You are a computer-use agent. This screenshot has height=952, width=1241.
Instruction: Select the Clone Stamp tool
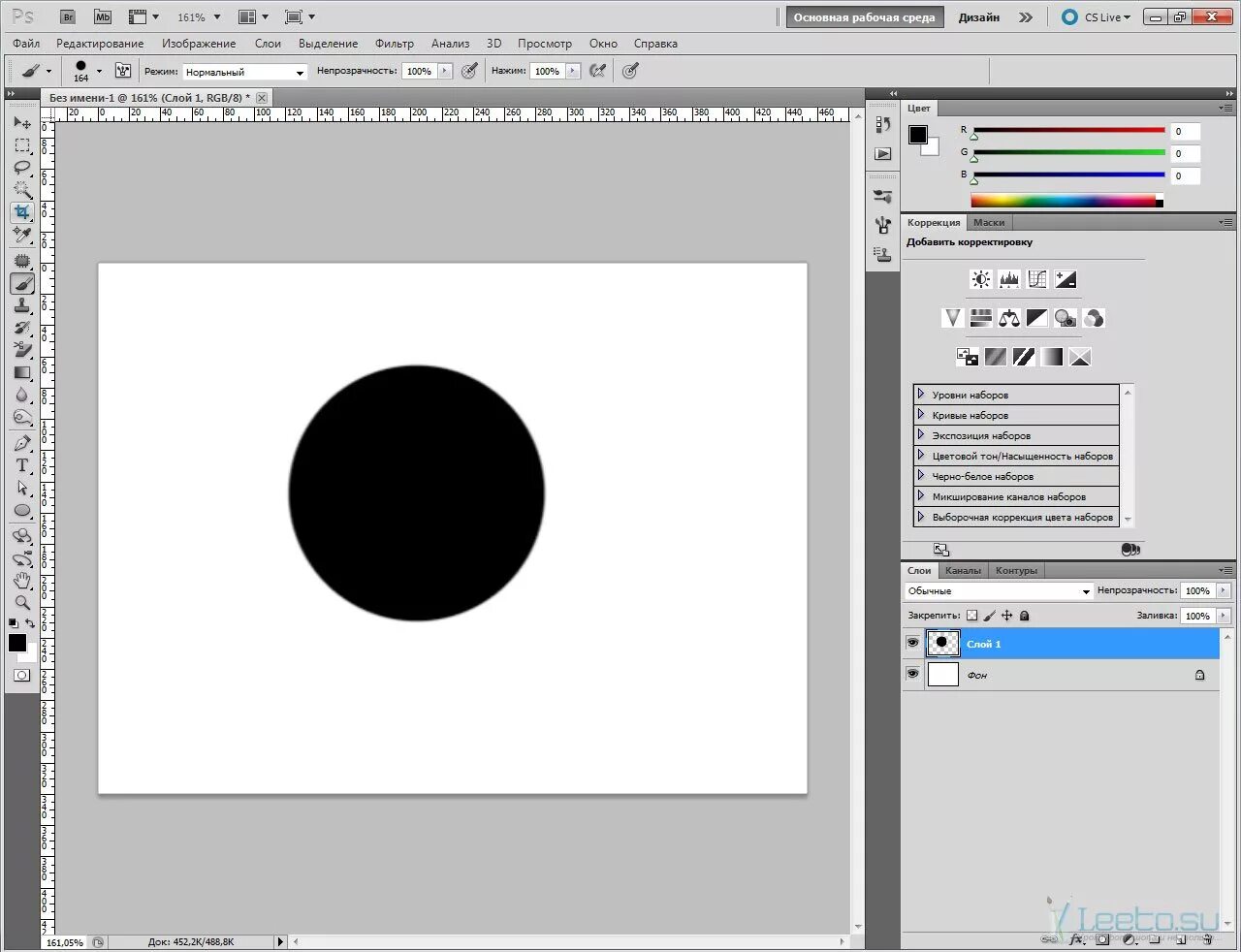pyautogui.click(x=22, y=306)
